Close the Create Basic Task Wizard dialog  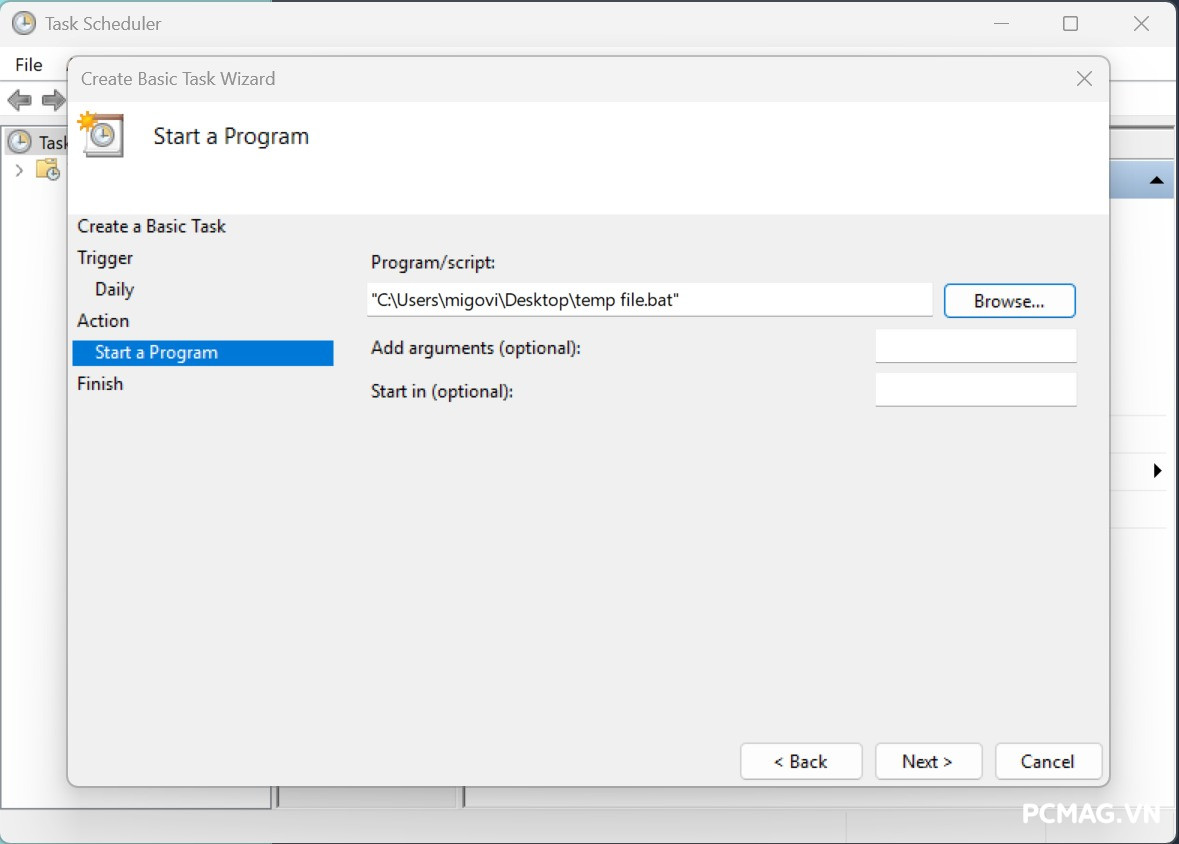click(x=1084, y=79)
